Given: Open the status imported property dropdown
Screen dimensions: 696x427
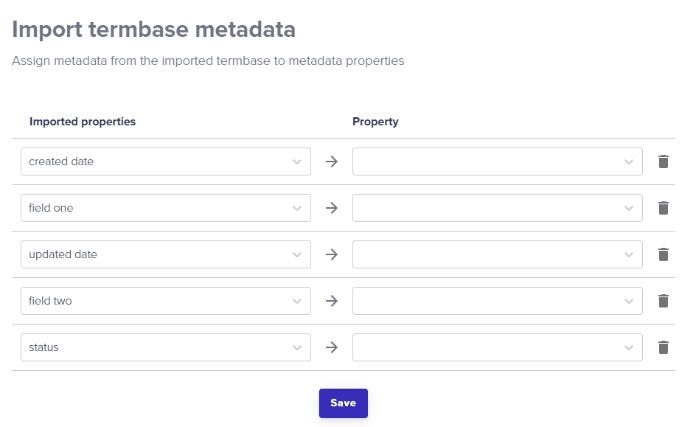Looking at the screenshot, I should (166, 347).
